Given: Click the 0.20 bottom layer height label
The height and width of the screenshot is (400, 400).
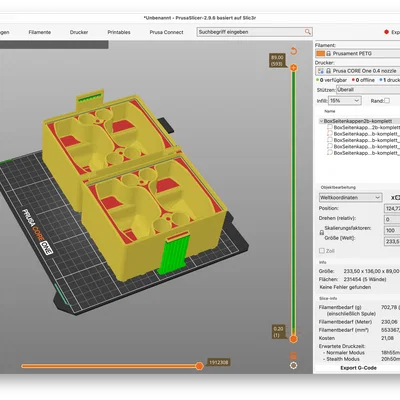Looking at the screenshot, I should [x=278, y=332].
